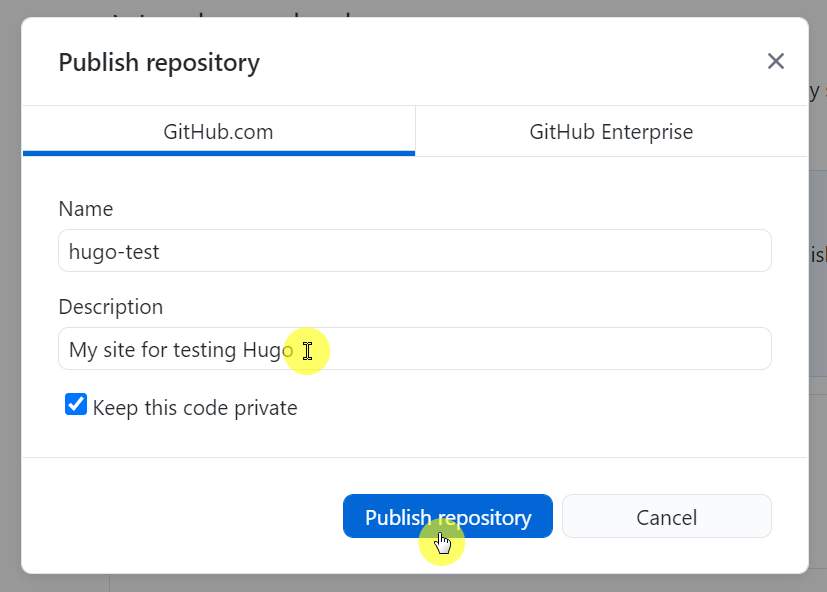This screenshot has width=827, height=592.
Task: Click the Publish repository dialog title
Action: pyautogui.click(x=159, y=62)
